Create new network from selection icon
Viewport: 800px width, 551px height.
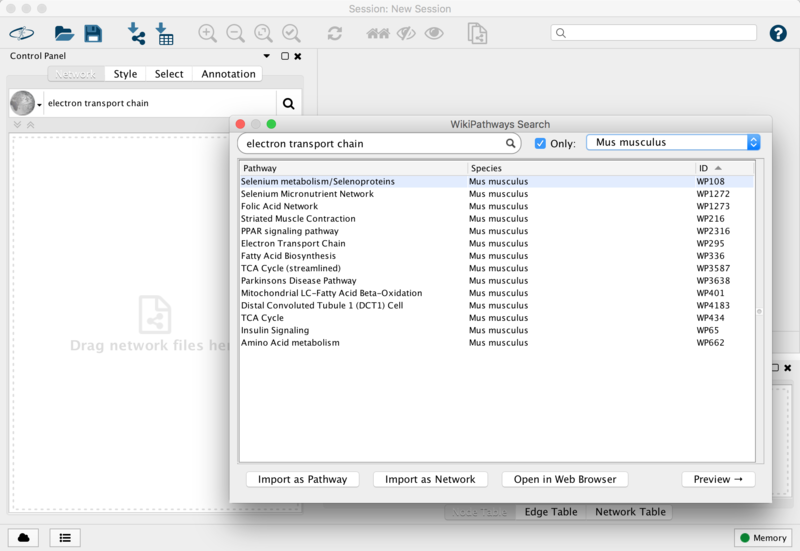coord(477,34)
